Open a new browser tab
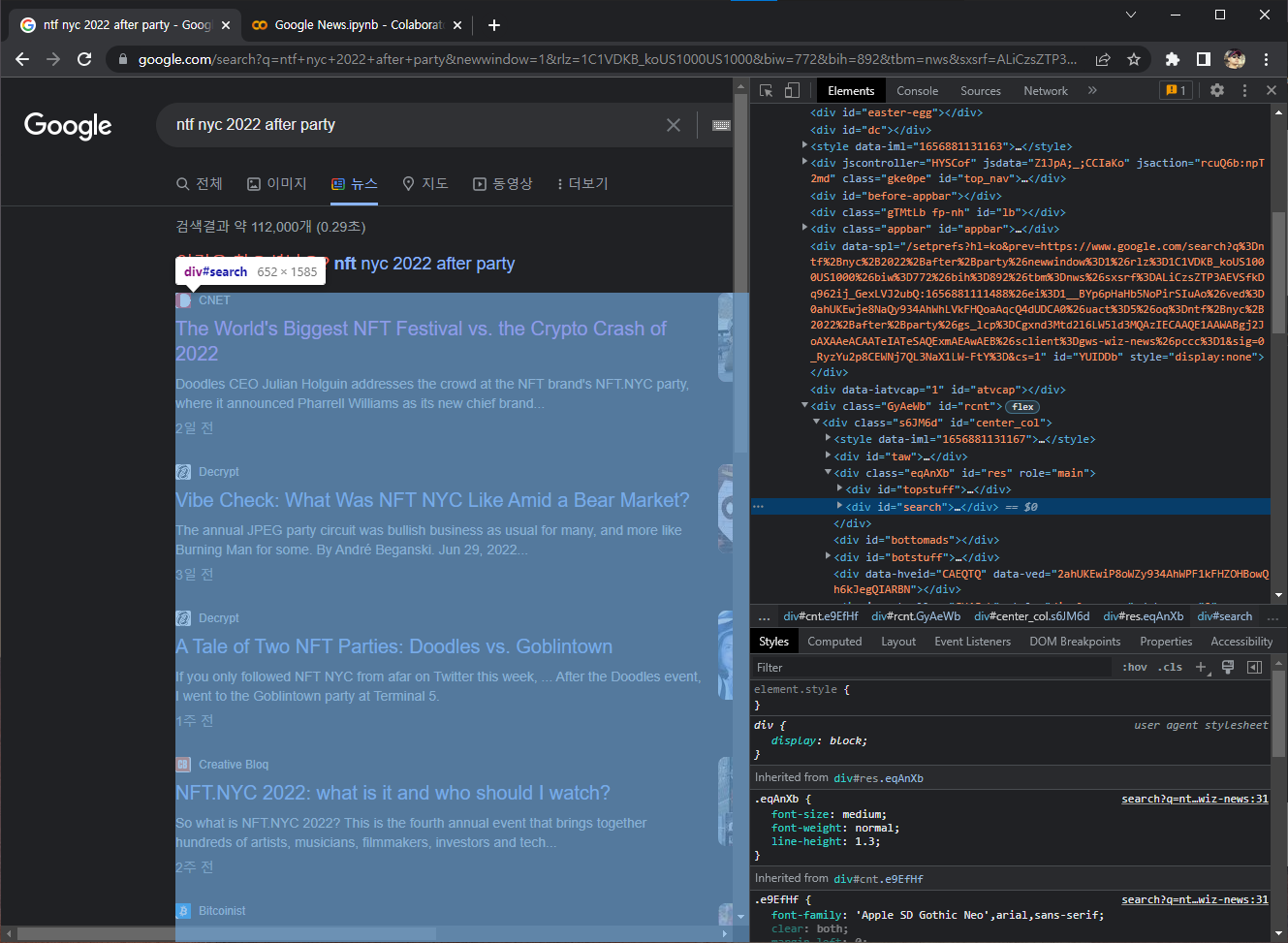The width and height of the screenshot is (1288, 943). [x=493, y=25]
